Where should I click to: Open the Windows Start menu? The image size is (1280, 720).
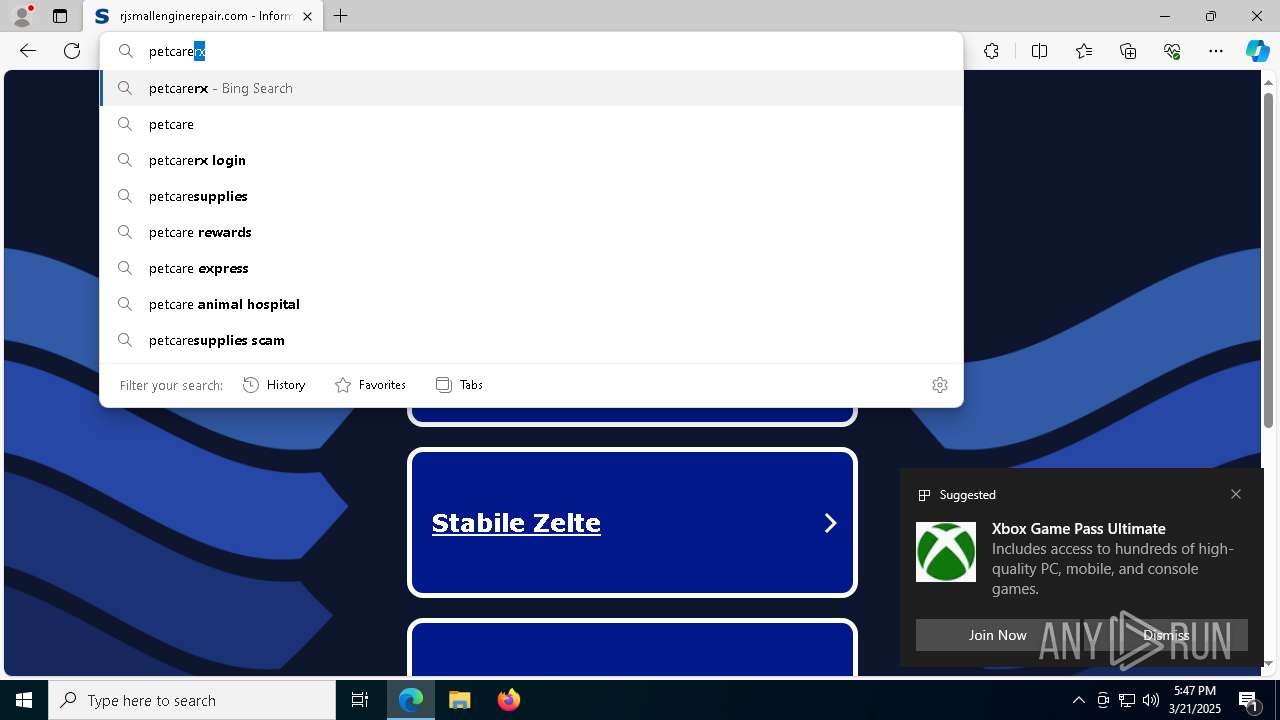click(24, 700)
